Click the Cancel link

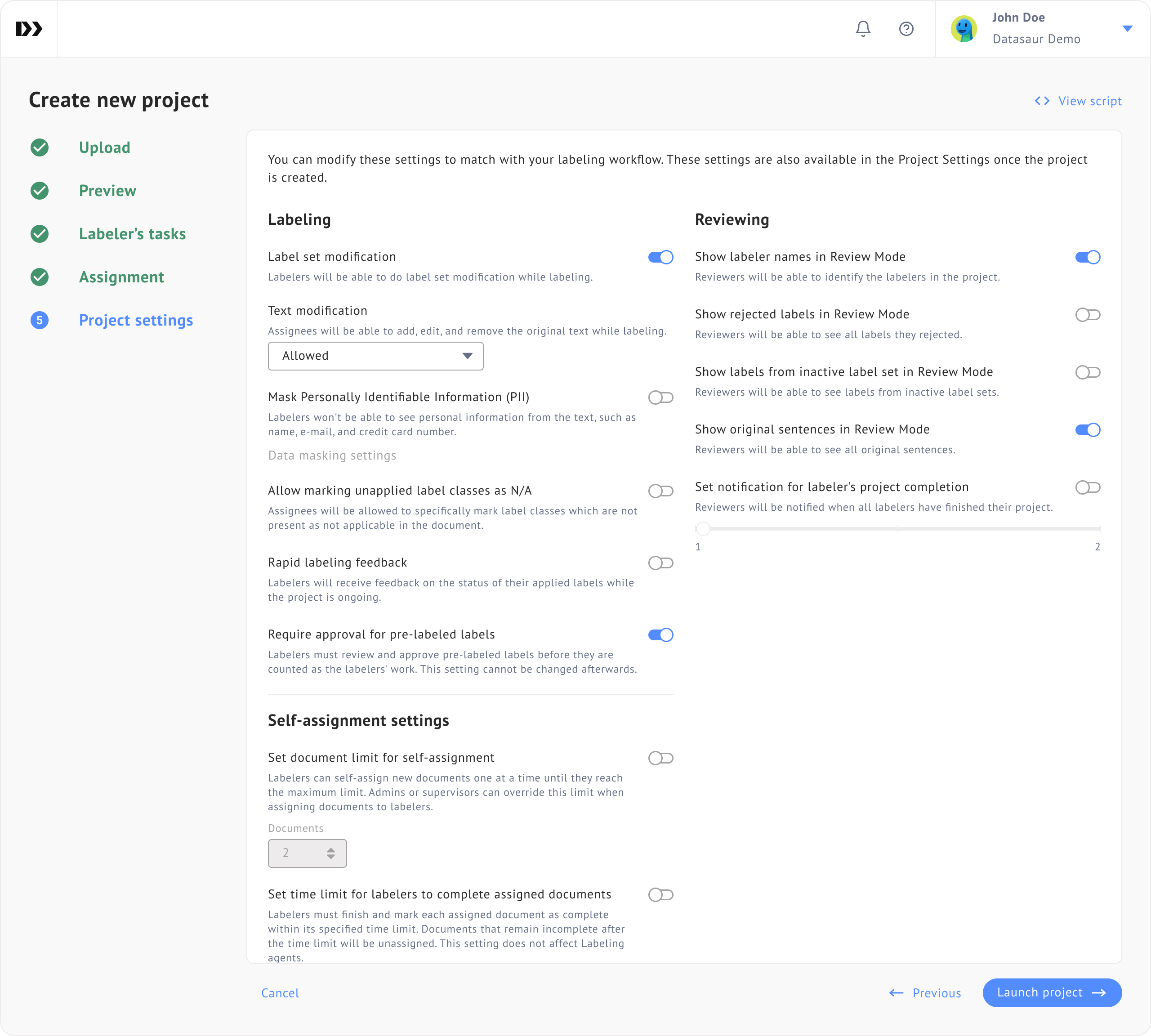coord(280,993)
